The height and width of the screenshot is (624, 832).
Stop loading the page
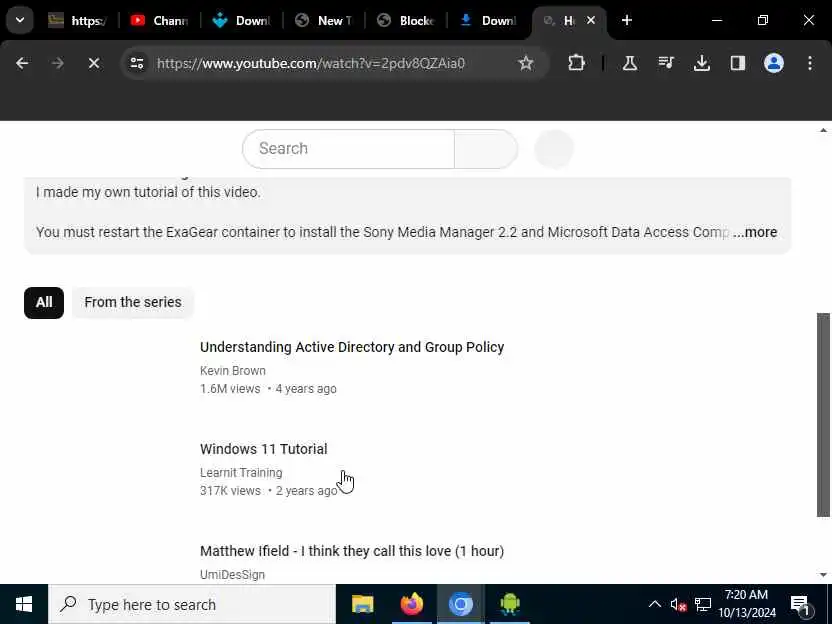94,64
